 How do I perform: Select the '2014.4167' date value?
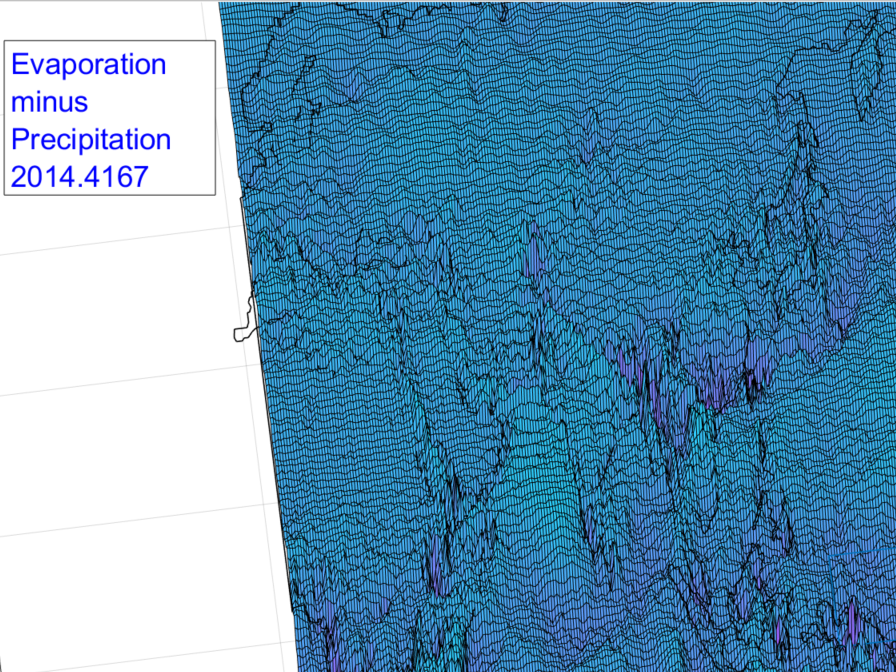[x=79, y=177]
